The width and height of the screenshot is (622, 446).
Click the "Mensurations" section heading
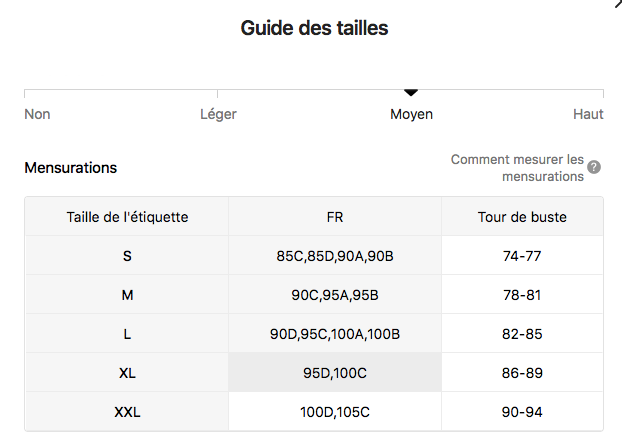70,168
